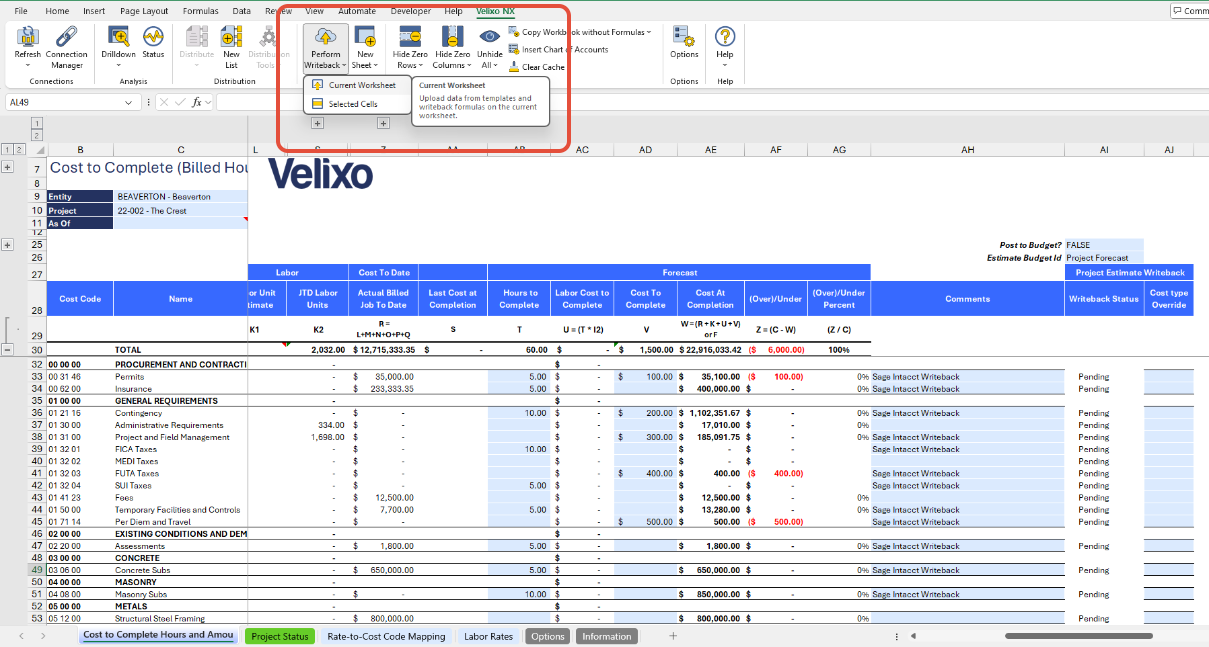The image size is (1209, 647).
Task: Click Insert Chart of Accounts
Action: (x=564, y=49)
